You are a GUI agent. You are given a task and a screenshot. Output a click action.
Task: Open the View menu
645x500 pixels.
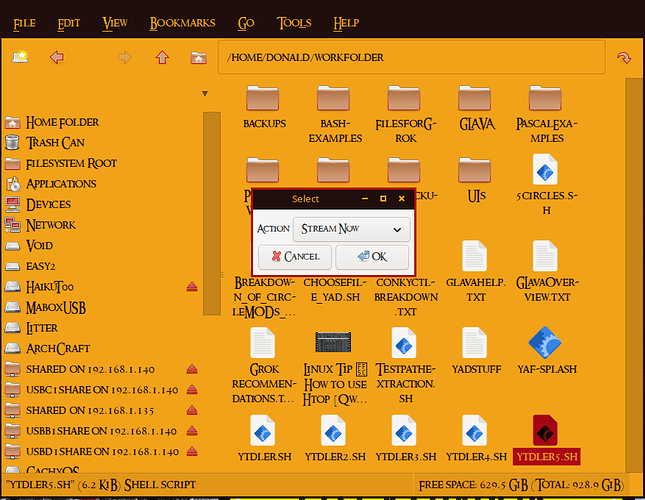click(x=115, y=22)
